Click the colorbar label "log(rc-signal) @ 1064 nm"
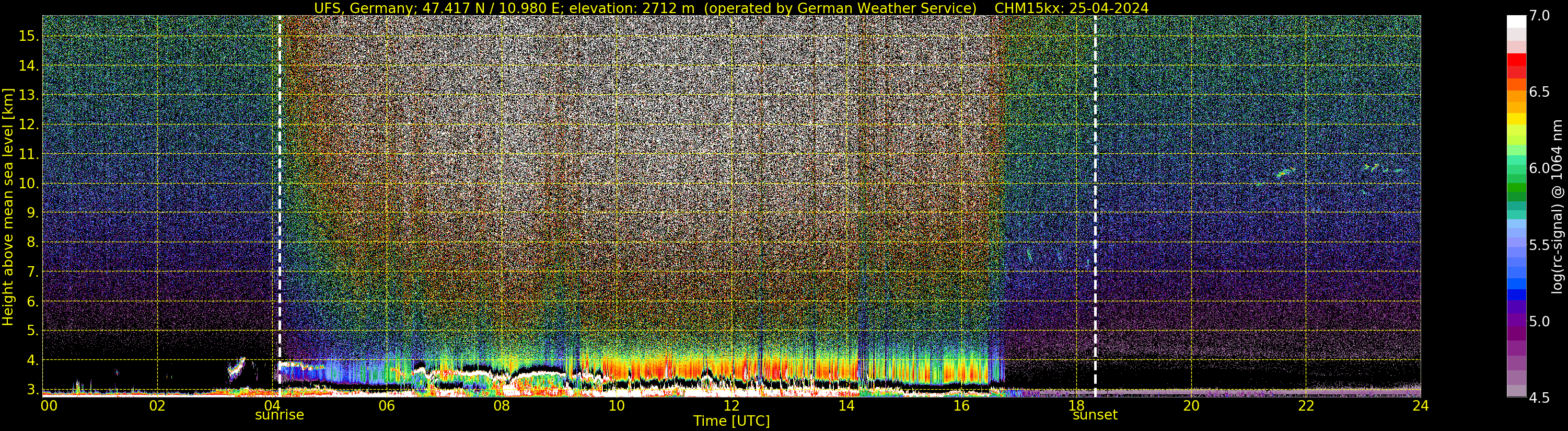The width and height of the screenshot is (1568, 431). point(1558,207)
